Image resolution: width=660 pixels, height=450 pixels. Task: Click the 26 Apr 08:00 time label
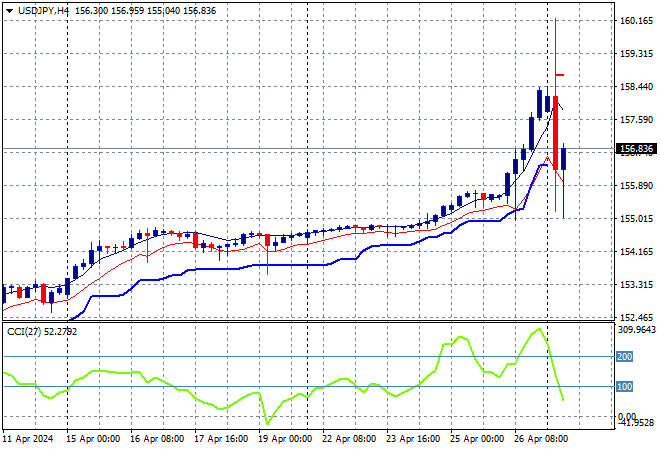pos(541,439)
